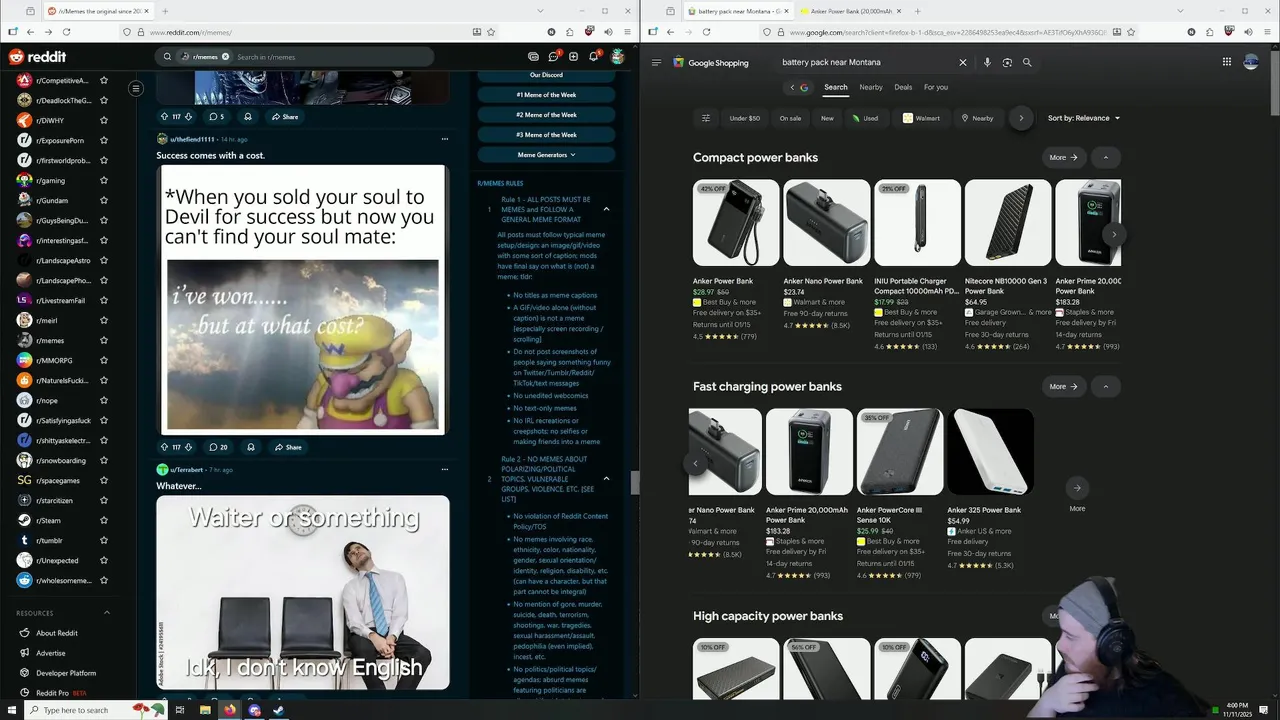This screenshot has height=720, width=1280.
Task: Open File Explorer from the taskbar
Action: [x=205, y=710]
